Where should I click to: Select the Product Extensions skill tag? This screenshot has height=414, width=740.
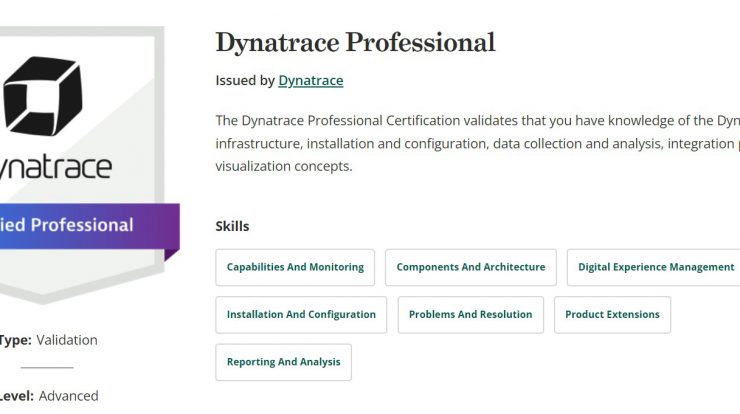pos(612,315)
